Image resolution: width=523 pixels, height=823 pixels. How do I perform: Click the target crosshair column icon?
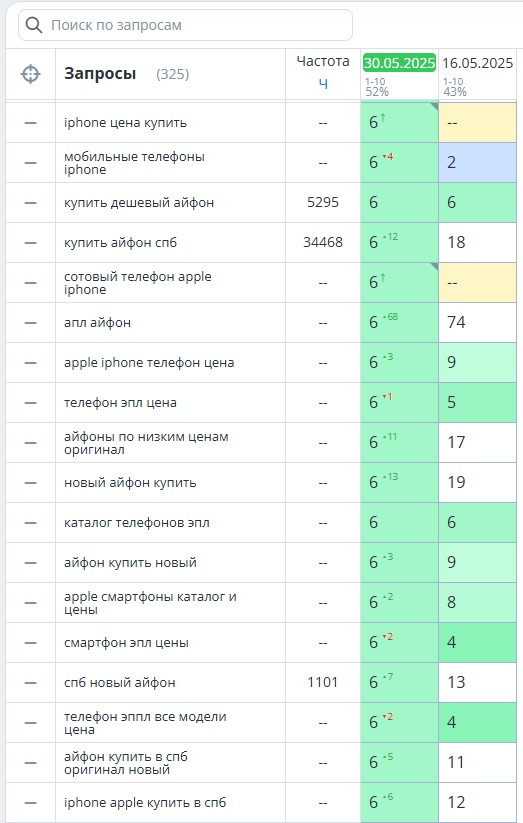[x=30, y=73]
